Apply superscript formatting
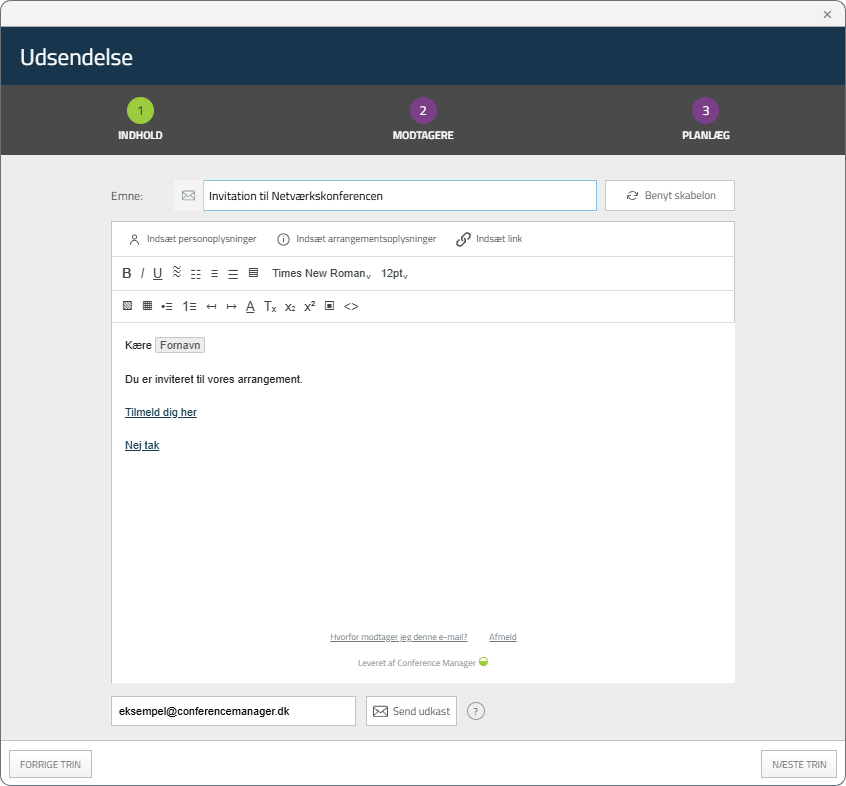The image size is (846, 786). pyautogui.click(x=310, y=306)
